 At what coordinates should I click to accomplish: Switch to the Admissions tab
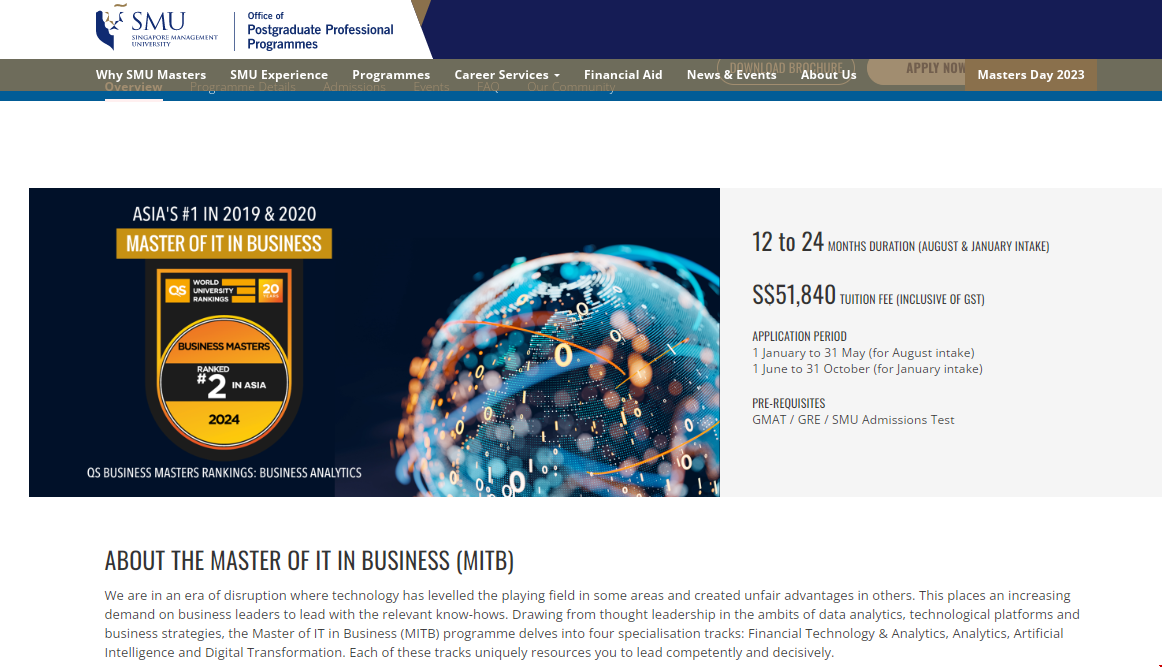354,88
